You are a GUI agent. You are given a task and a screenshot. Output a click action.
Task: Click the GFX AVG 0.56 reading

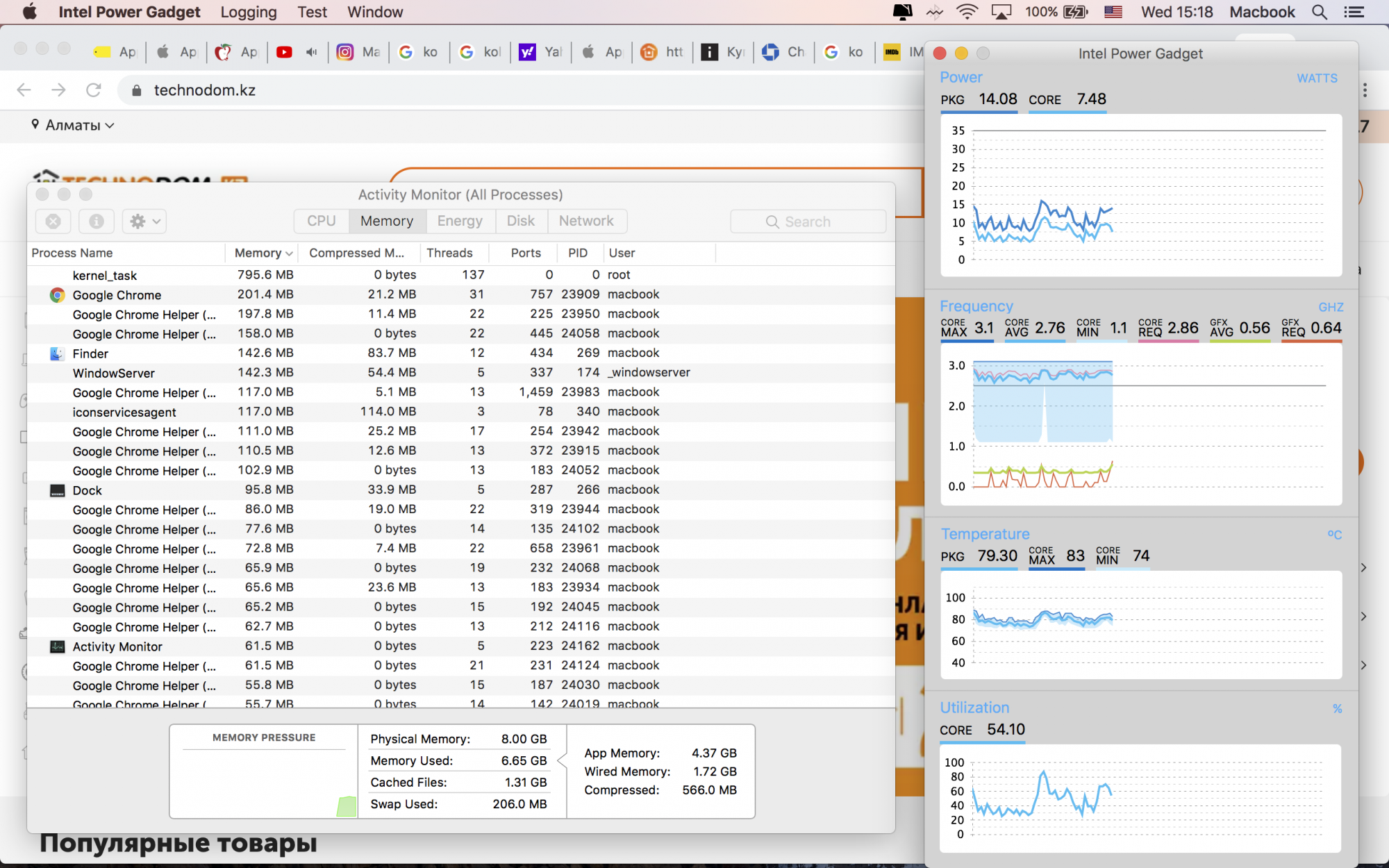tap(1240, 328)
